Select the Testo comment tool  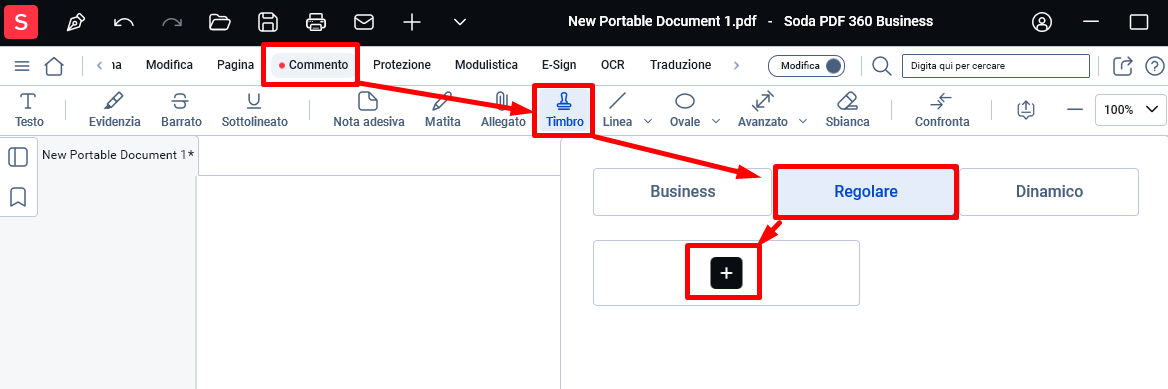(x=29, y=110)
